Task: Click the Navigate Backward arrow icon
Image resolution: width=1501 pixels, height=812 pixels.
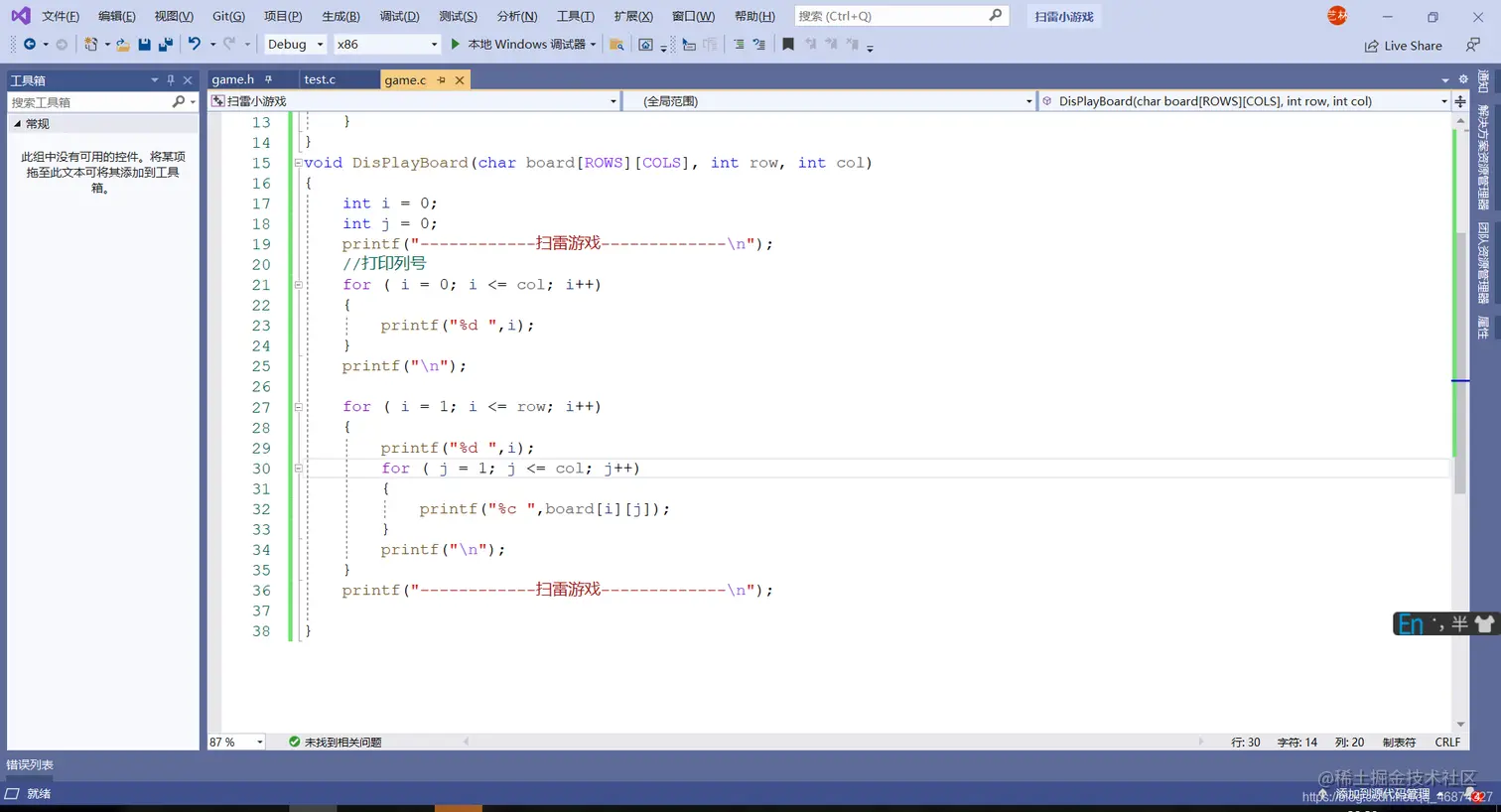Action: coord(29,44)
